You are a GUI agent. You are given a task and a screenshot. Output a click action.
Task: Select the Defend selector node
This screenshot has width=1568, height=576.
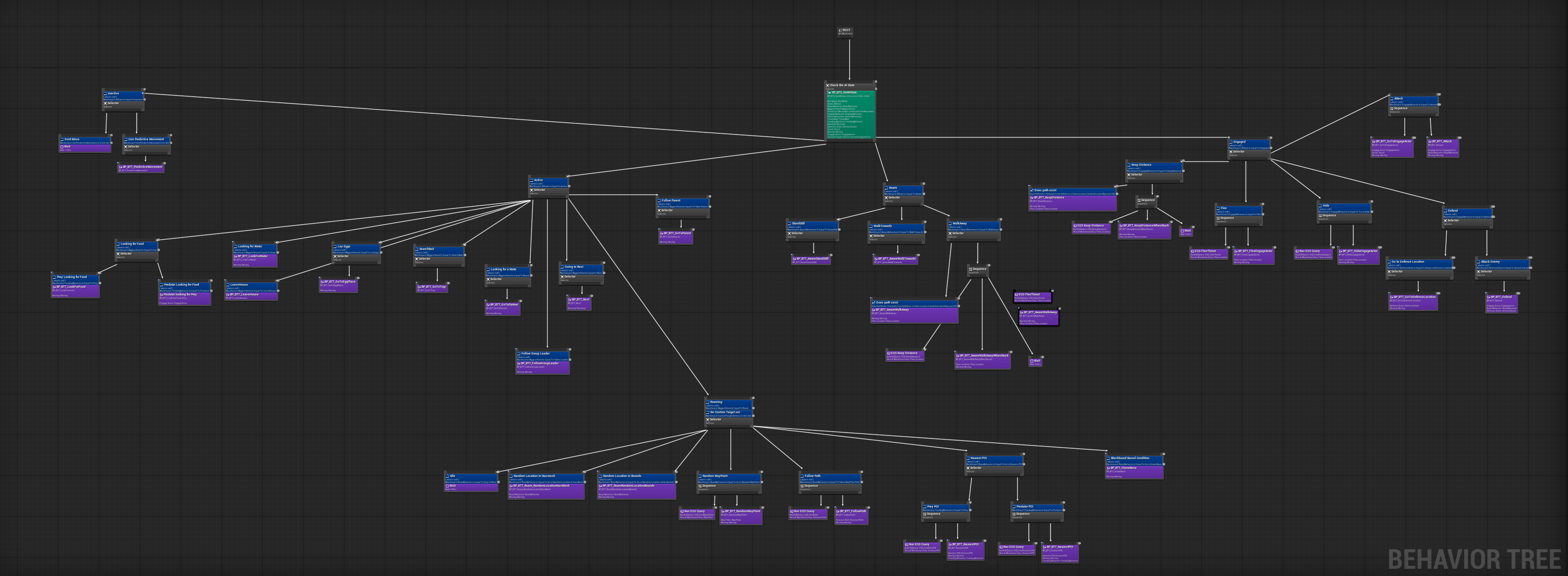pyautogui.click(x=1468, y=218)
